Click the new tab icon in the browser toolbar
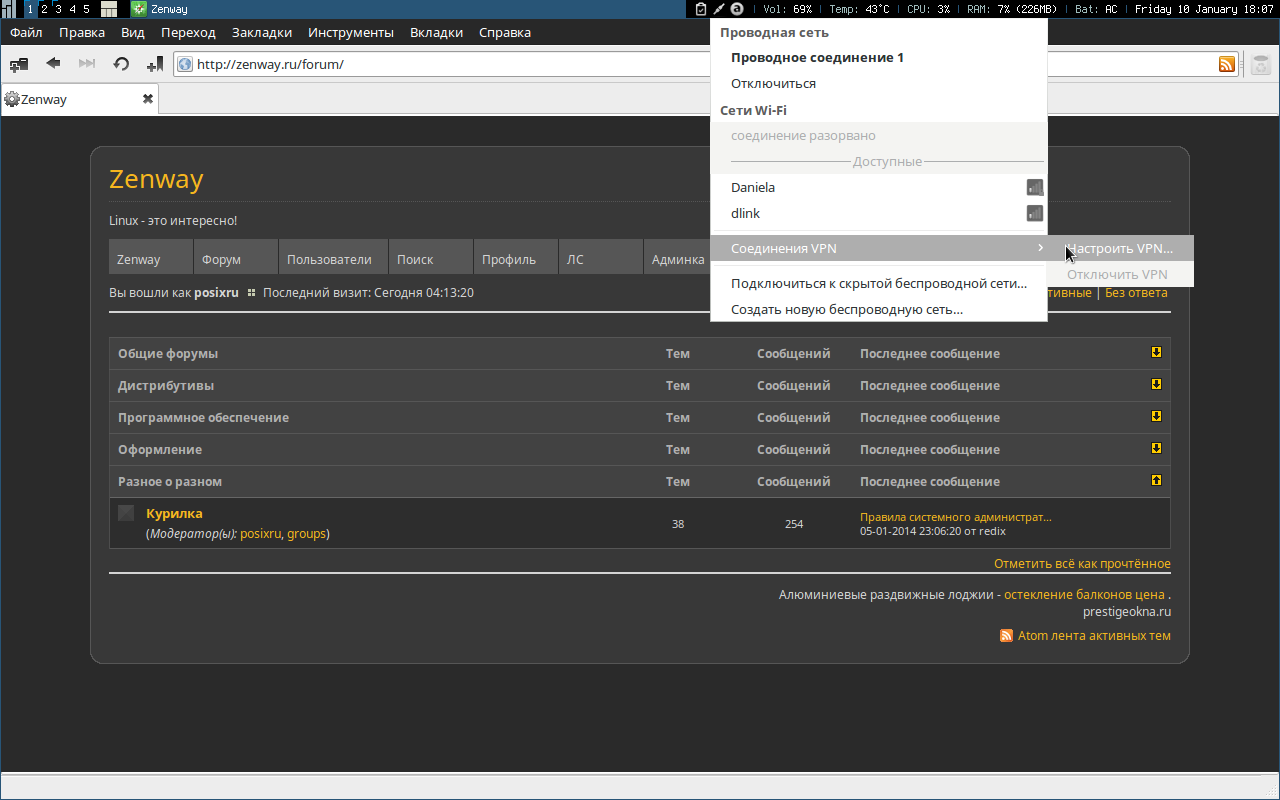The width and height of the screenshot is (1280, 800). click(18, 64)
